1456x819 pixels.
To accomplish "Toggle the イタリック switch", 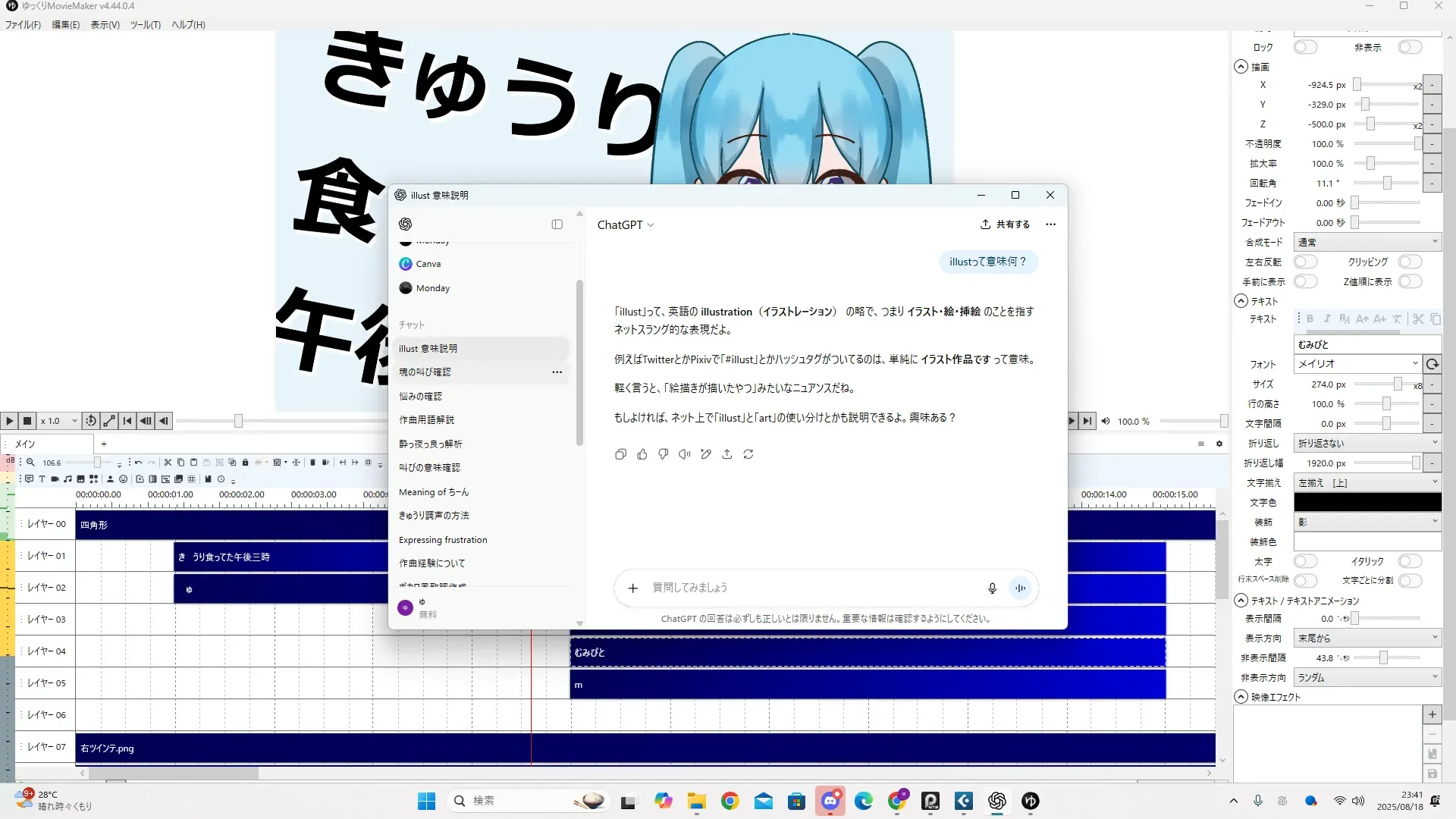I will 1409,561.
